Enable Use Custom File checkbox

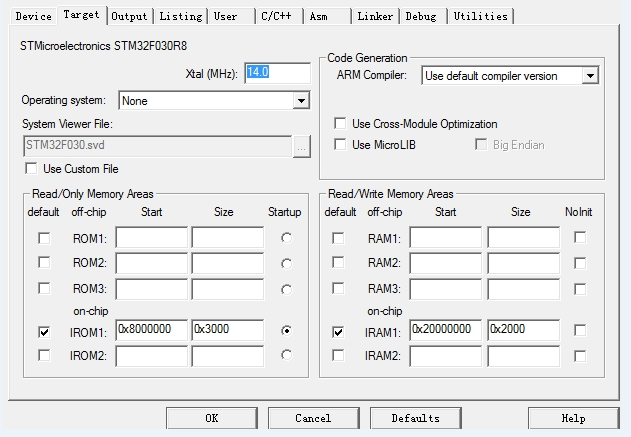click(31, 168)
